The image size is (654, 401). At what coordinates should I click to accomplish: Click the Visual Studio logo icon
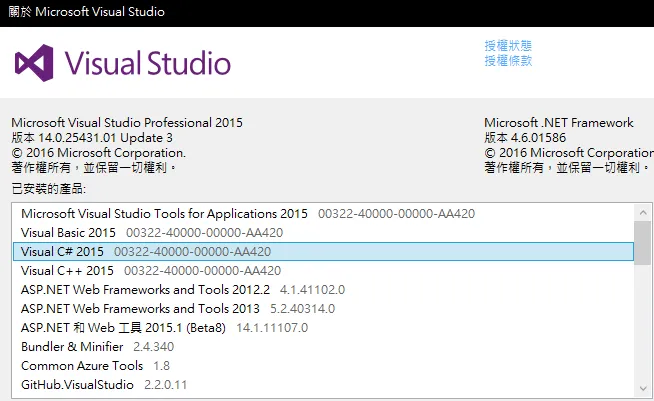(x=34, y=63)
